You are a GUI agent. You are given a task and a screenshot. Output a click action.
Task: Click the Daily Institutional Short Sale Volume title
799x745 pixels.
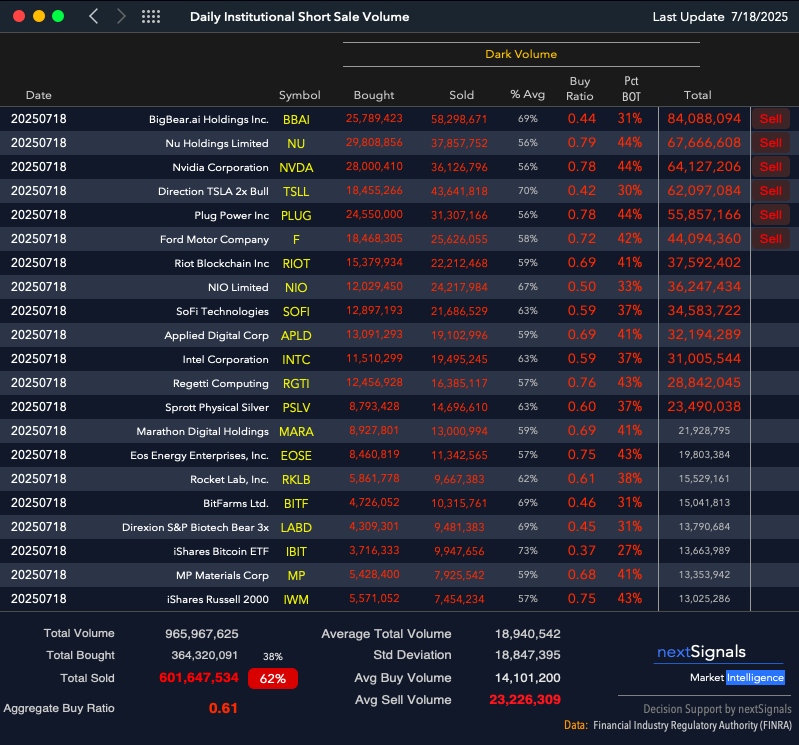(x=300, y=17)
